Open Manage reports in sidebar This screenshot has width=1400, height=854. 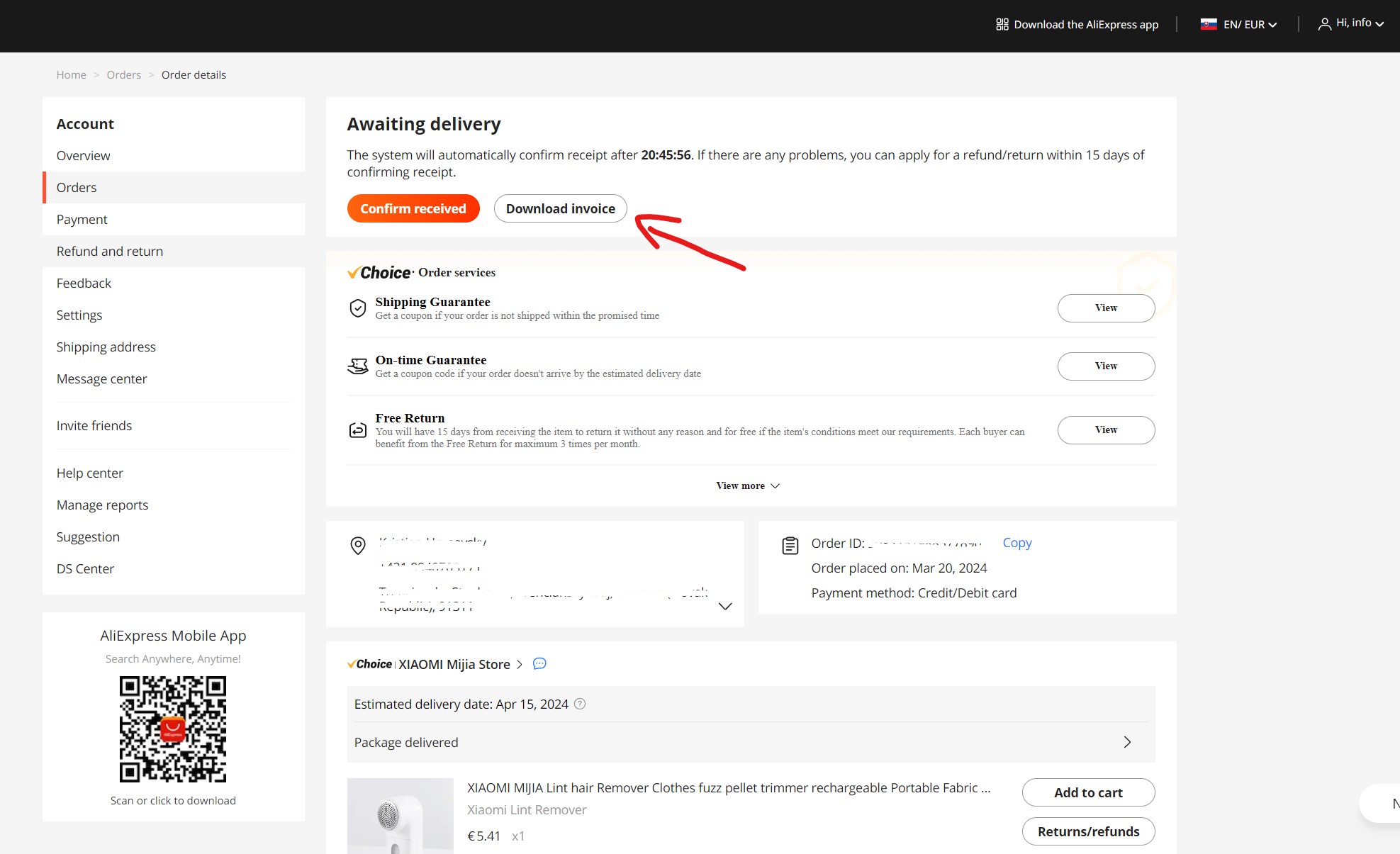(174, 505)
